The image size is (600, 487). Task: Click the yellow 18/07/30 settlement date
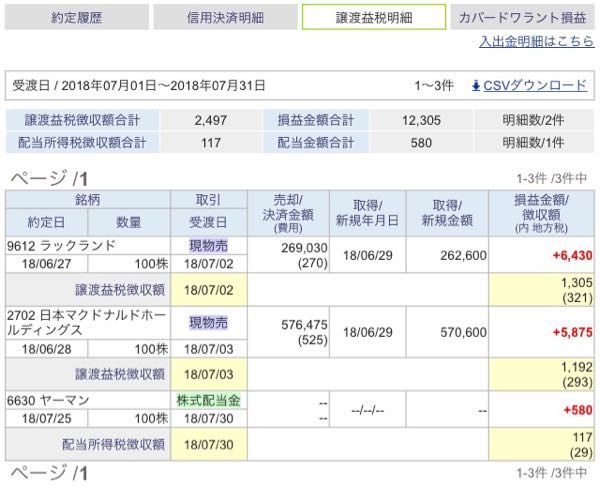[x=209, y=445]
